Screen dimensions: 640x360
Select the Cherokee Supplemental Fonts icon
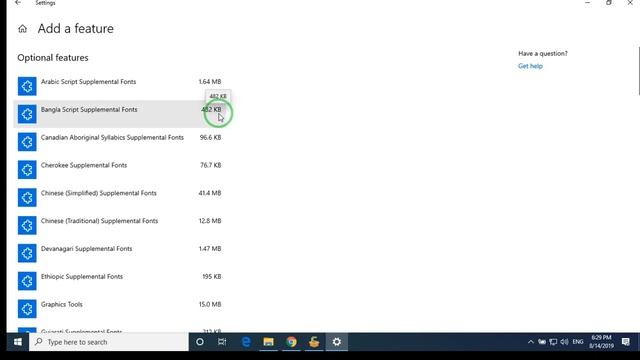click(27, 169)
